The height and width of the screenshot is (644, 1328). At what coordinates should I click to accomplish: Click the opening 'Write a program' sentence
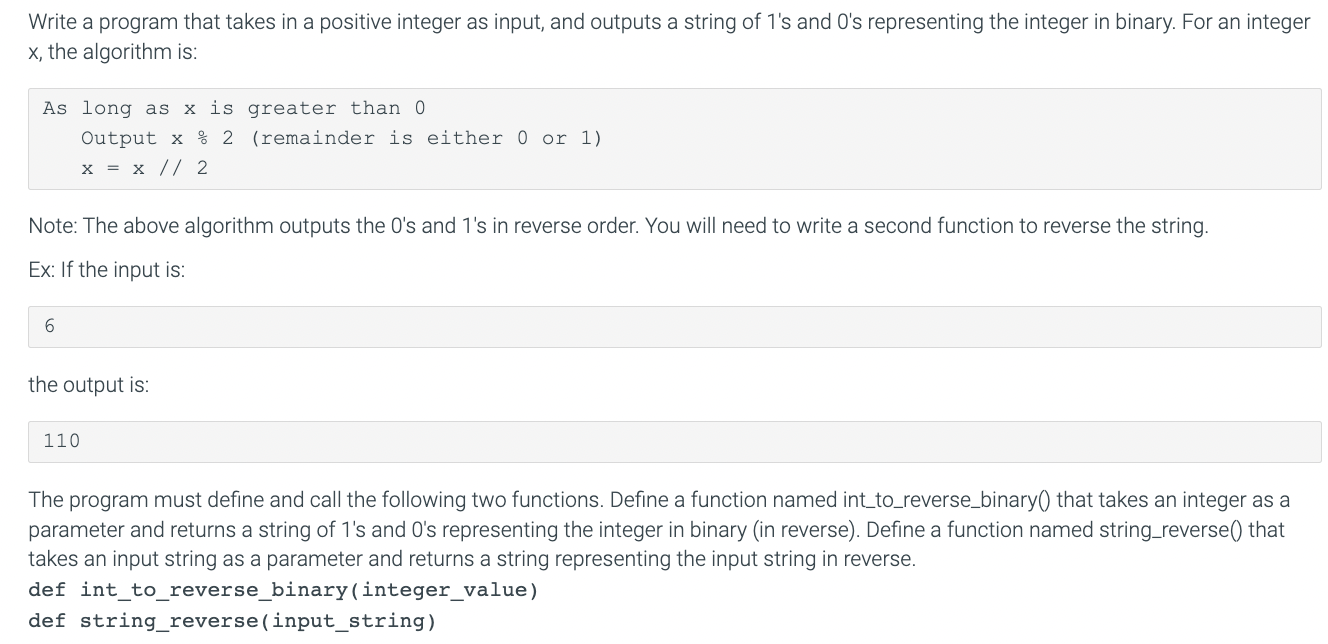[669, 21]
